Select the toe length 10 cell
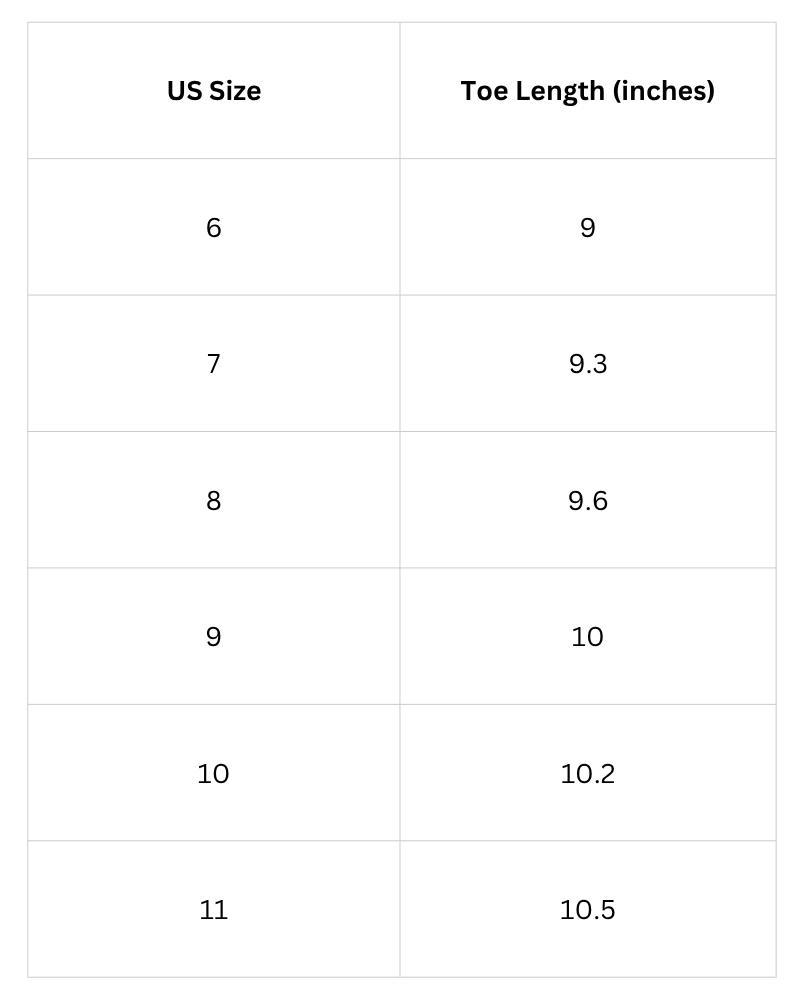Viewport: 800px width, 1000px height. (x=588, y=636)
